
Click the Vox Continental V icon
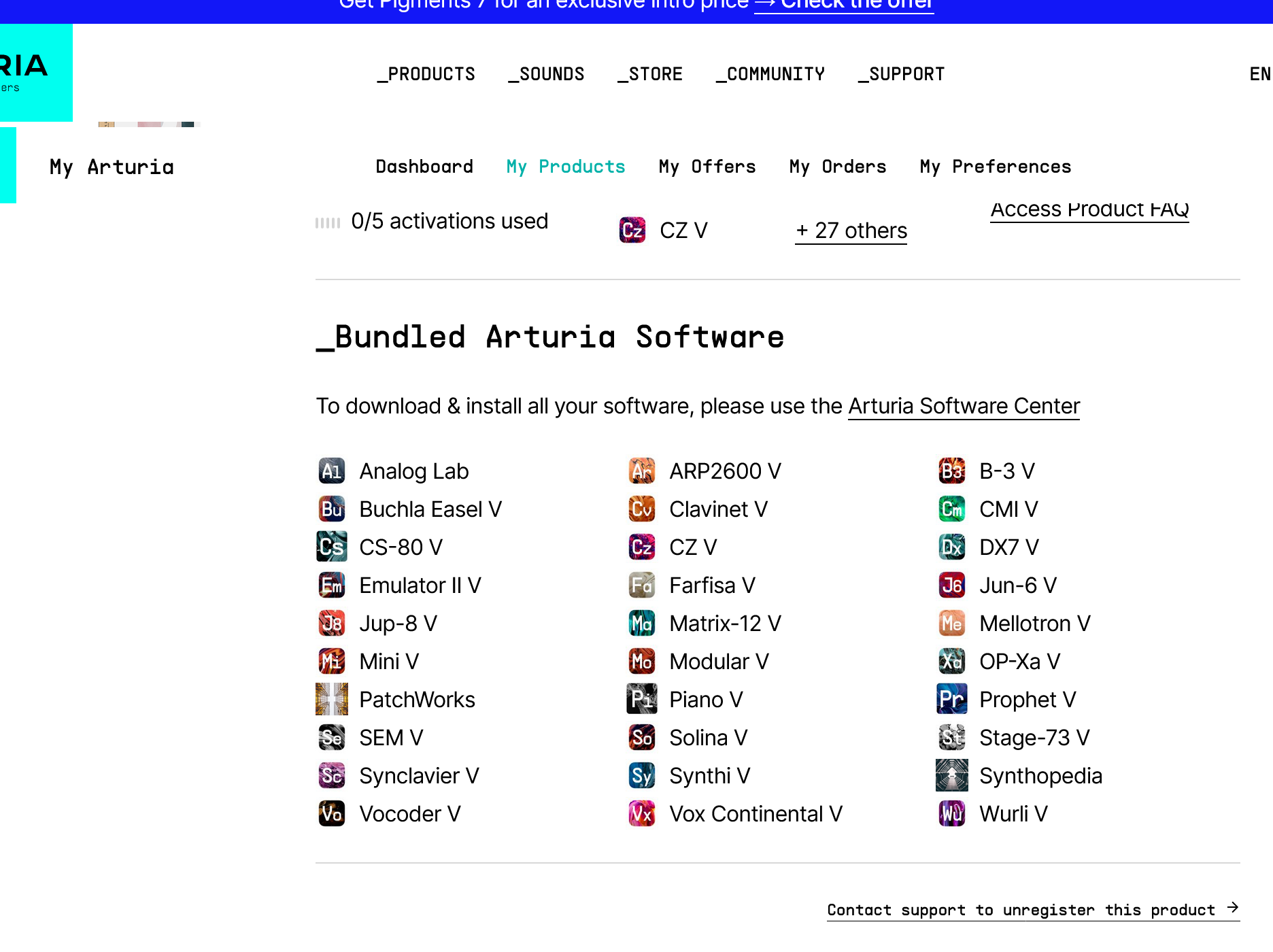642,813
